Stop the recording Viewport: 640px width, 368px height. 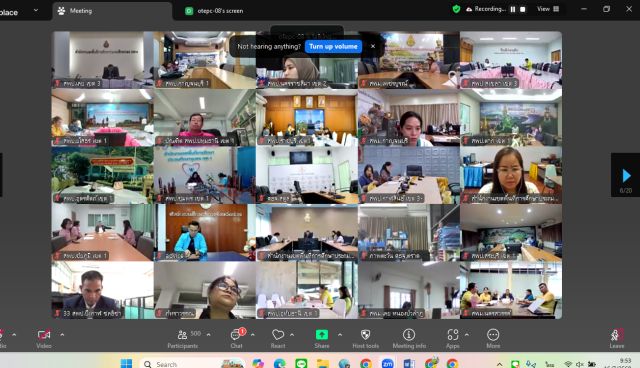pos(522,9)
